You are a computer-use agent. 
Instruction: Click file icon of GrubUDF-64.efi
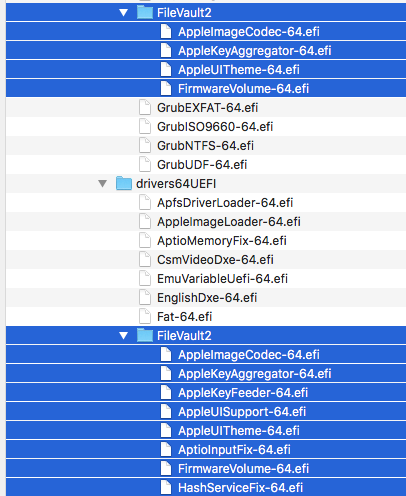click(145, 165)
